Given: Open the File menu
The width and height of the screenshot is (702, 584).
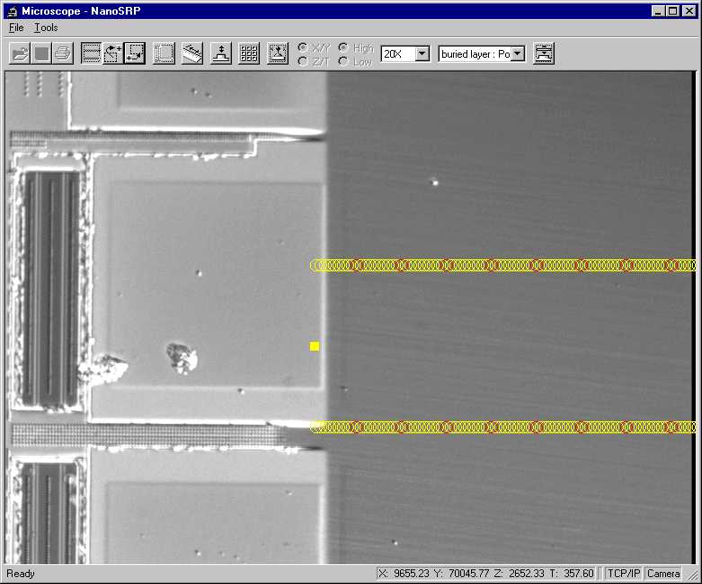Looking at the screenshot, I should (x=16, y=28).
